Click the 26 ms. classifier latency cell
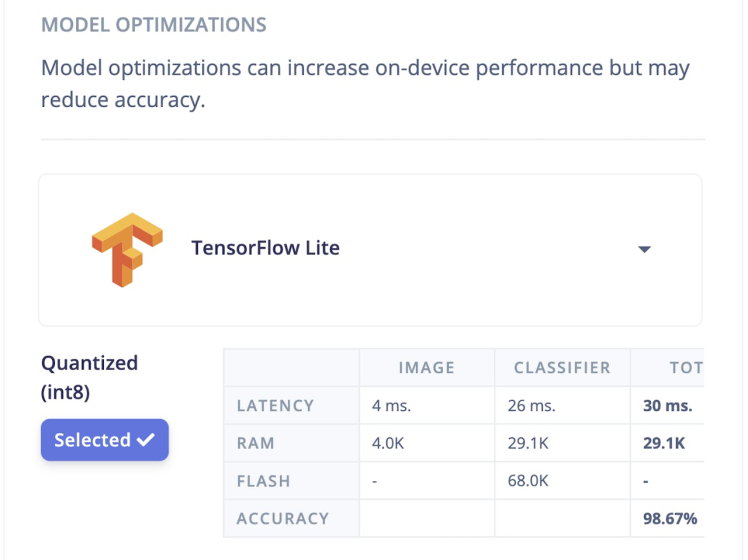Screen dimensions: 748x560 [530, 406]
